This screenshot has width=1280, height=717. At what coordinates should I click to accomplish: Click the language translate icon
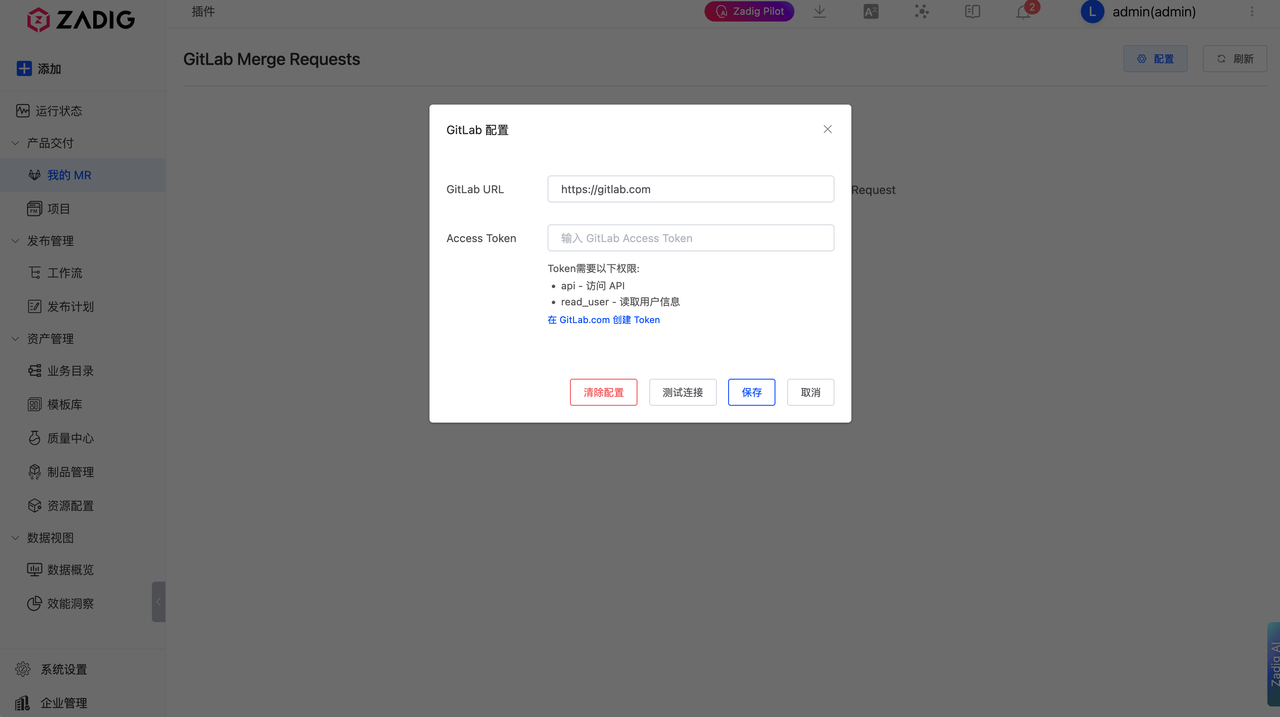(871, 12)
